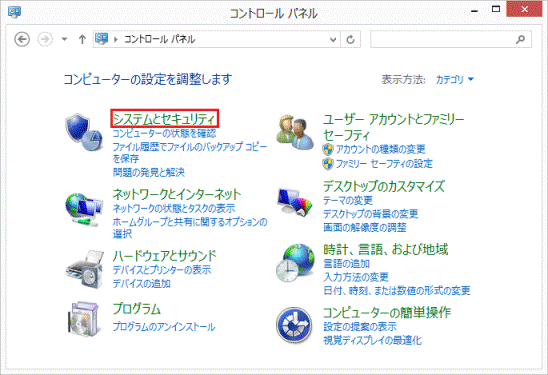Click the Control Panel icon in address bar
This screenshot has height=375, width=548.
(x=102, y=39)
